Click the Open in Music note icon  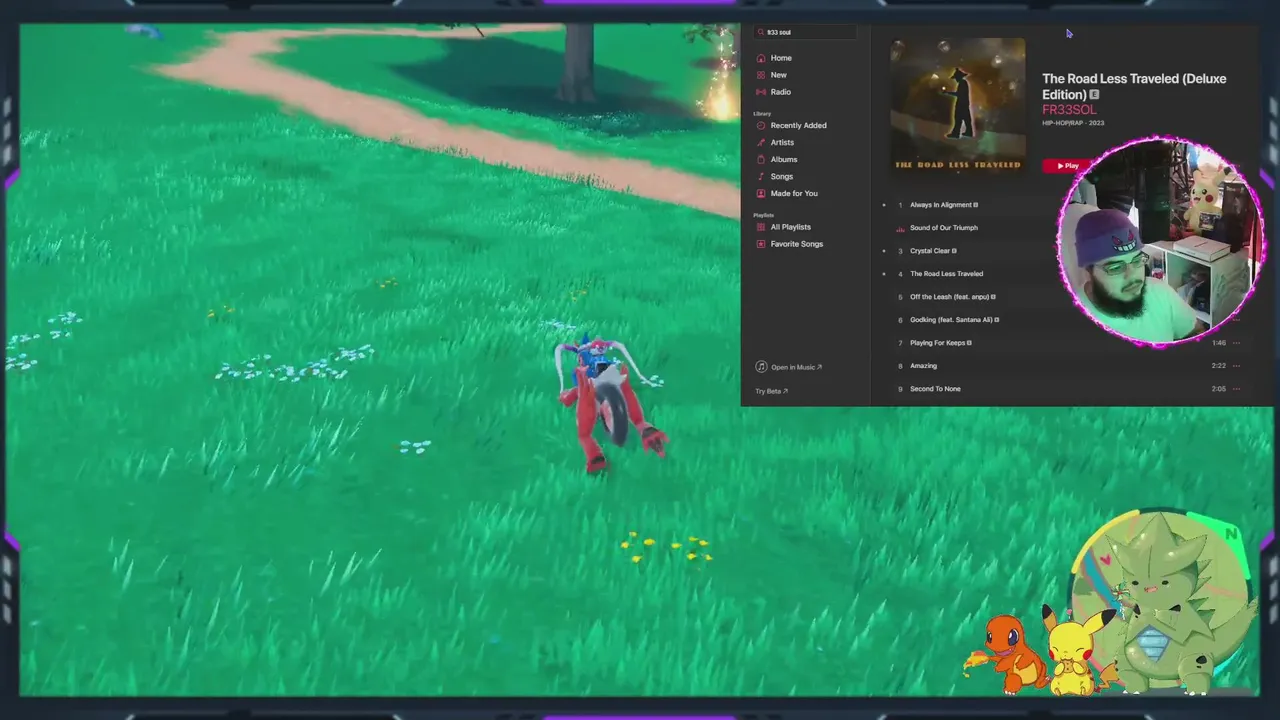click(x=761, y=367)
